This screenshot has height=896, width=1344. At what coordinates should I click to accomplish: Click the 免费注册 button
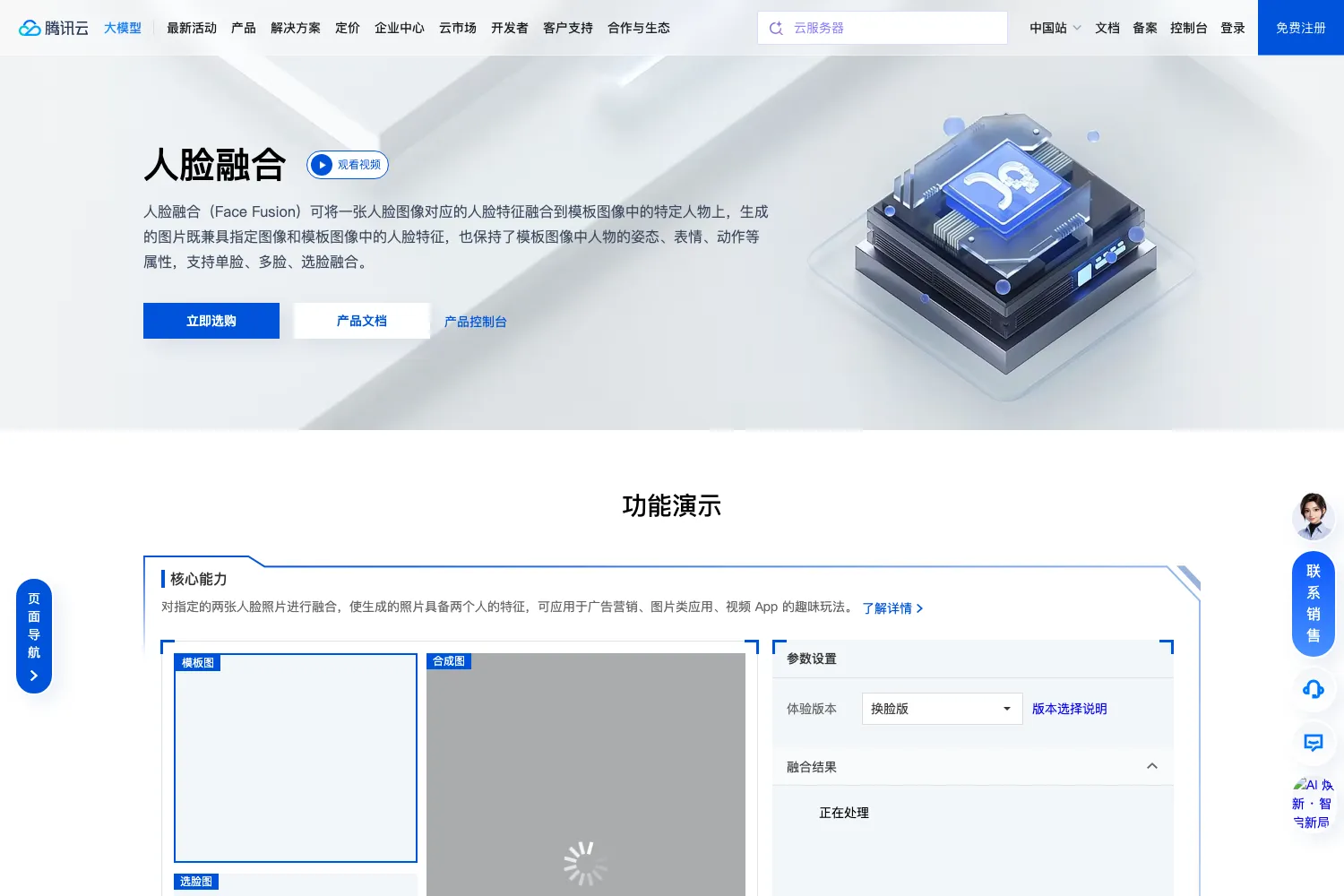[1301, 28]
